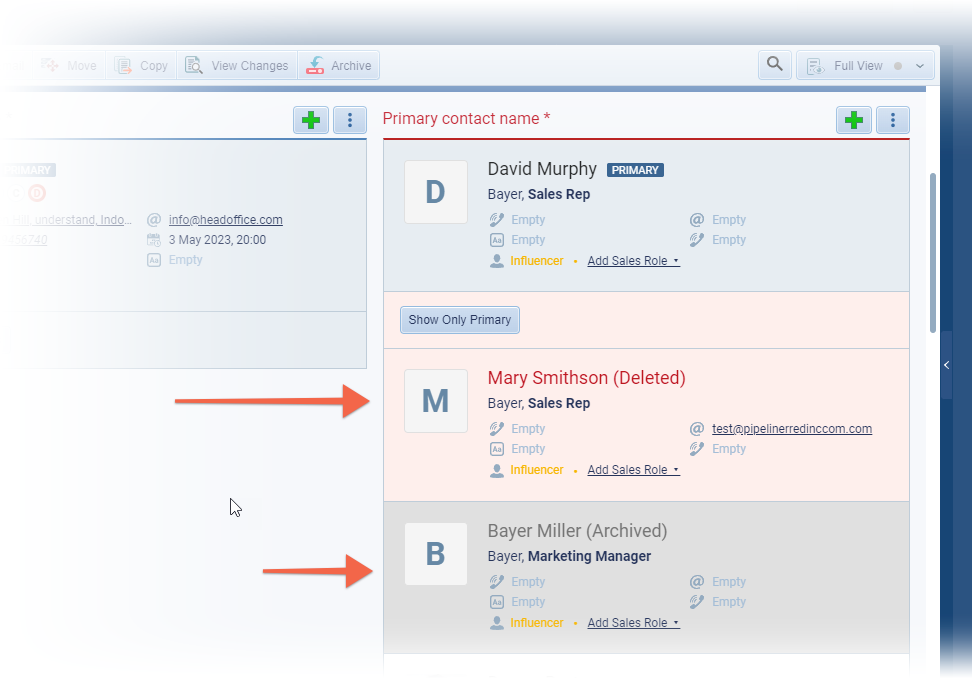This screenshot has height=678, width=972.
Task: Click phone icon in David Murphy's card
Action: 497,220
